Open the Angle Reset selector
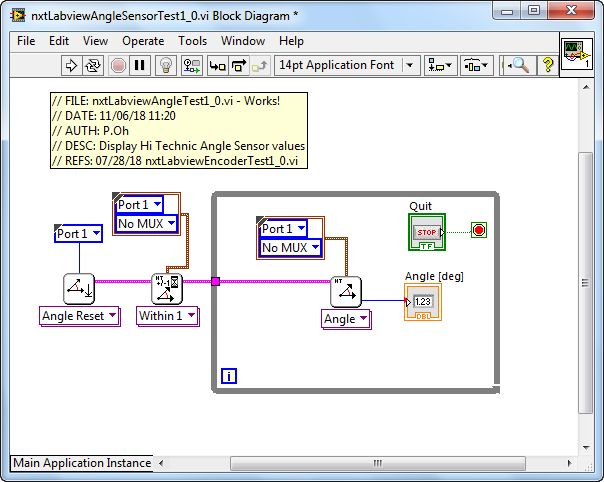 [x=80, y=316]
